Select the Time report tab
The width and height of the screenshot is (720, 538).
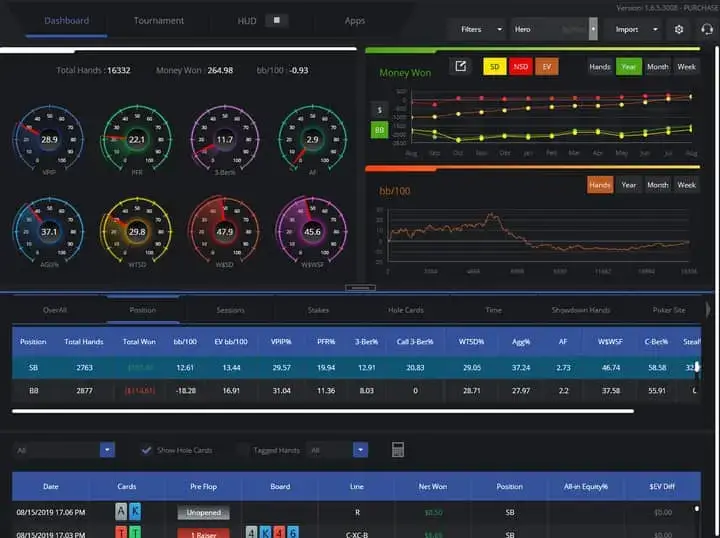coord(494,310)
